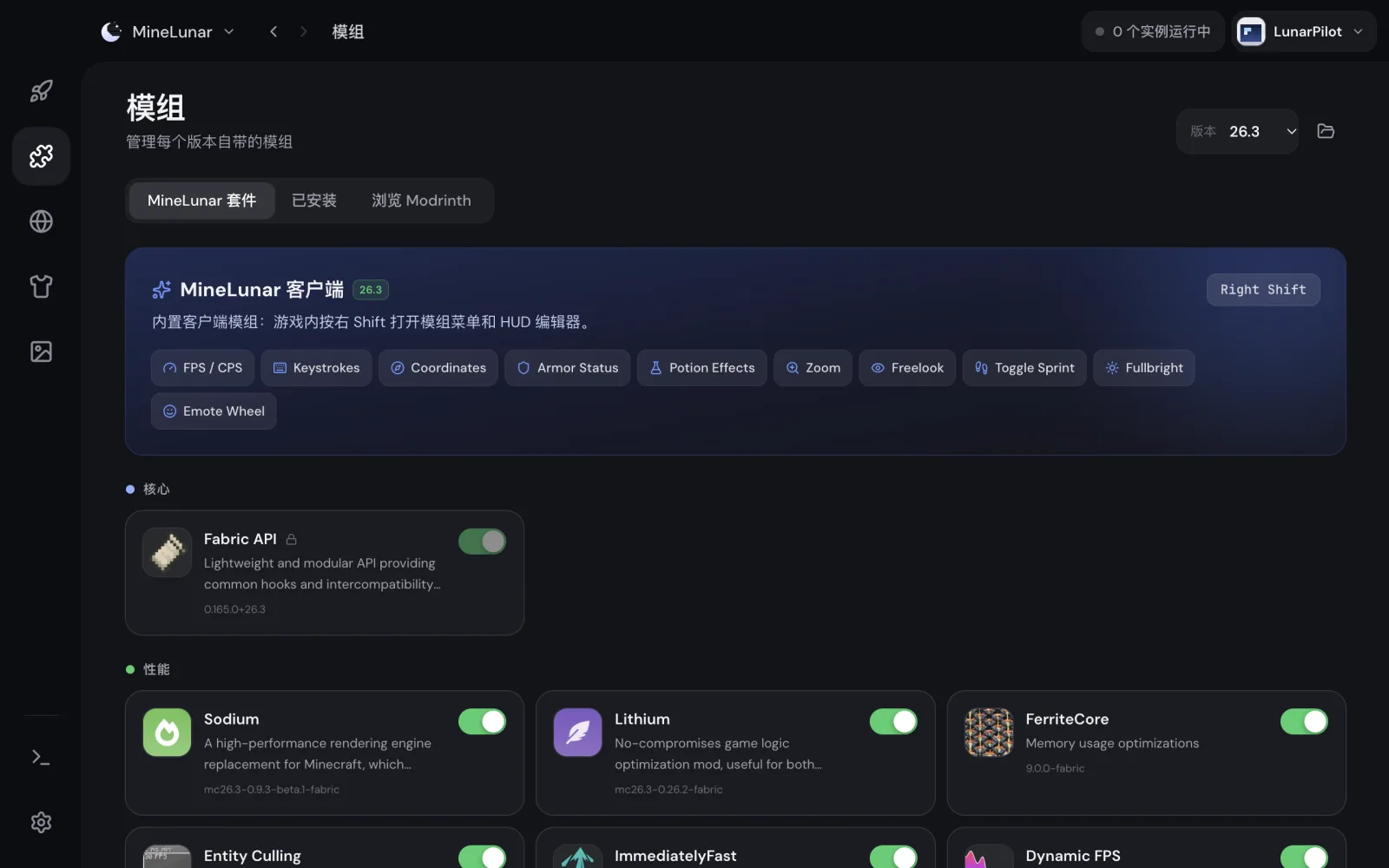Expand the MineLunar app menu dropdown
Screen dimensions: 1389x868
tap(168, 31)
